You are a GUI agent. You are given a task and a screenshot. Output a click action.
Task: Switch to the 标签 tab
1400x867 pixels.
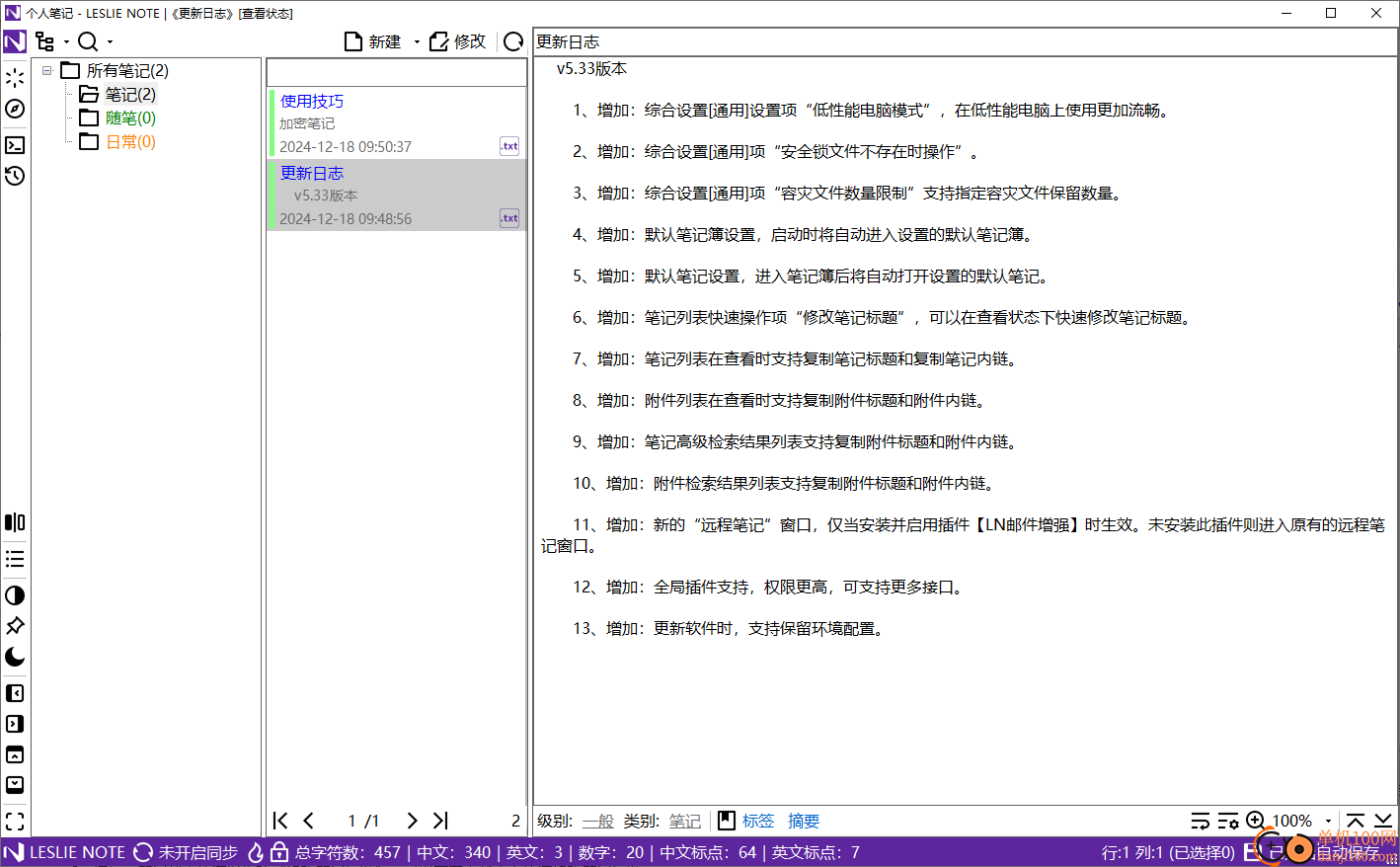(758, 822)
